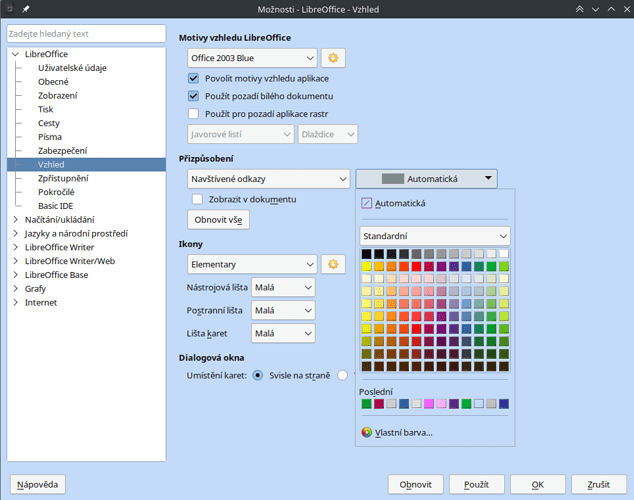Click the Použít button
Screen dimensions: 634x500
tap(477, 484)
